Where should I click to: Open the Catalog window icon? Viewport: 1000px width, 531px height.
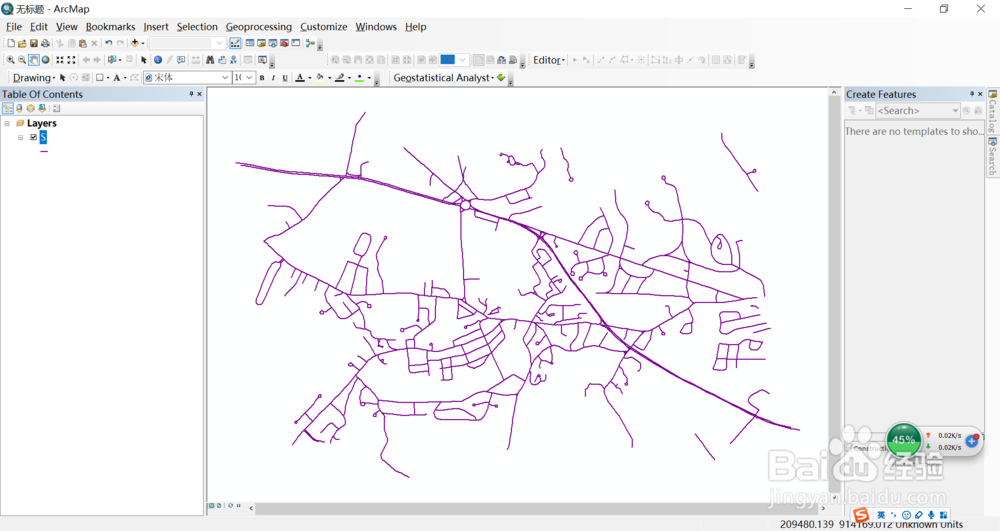(x=261, y=43)
